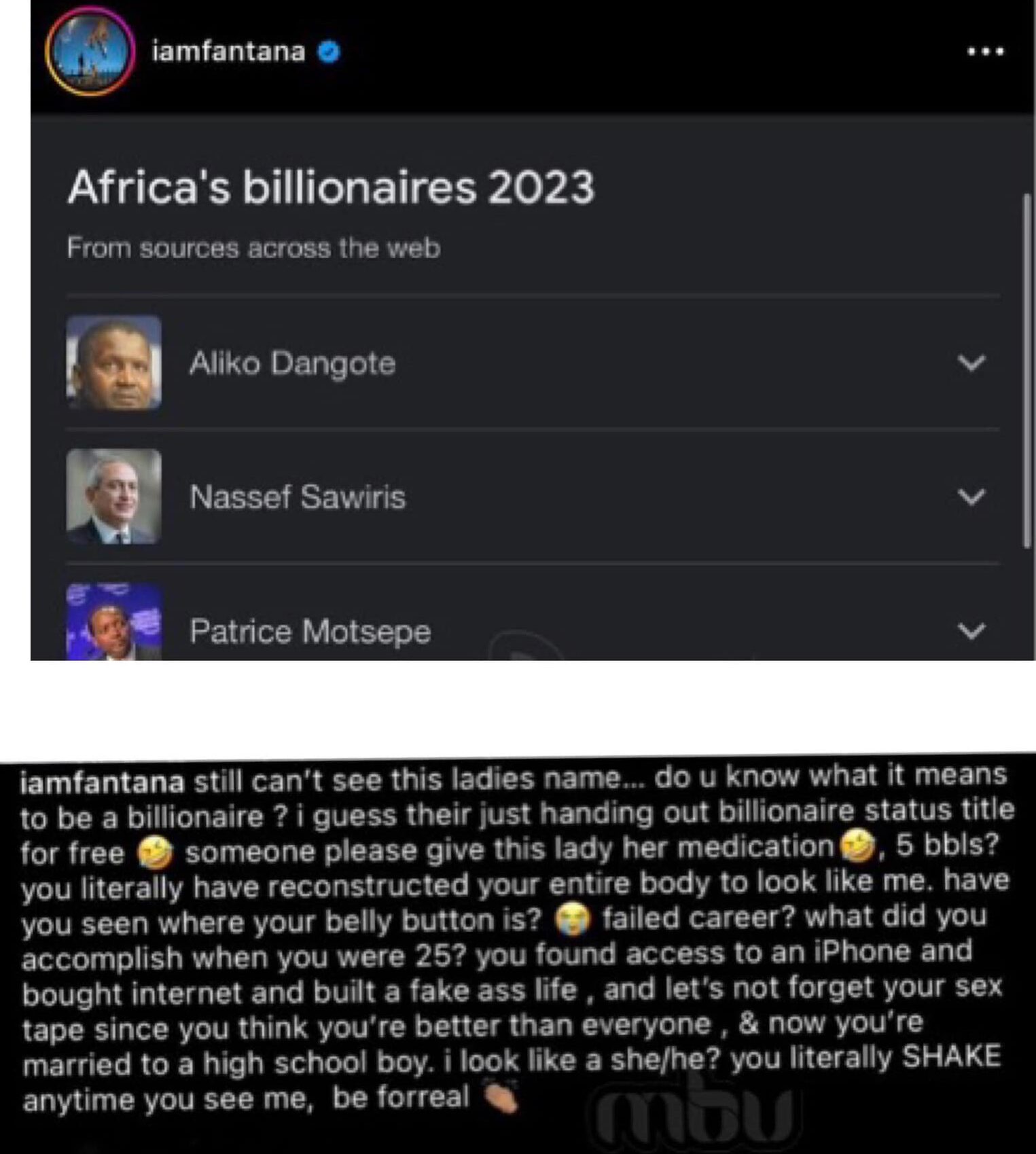Expand the Aliko Dangote row chevron

click(x=971, y=363)
